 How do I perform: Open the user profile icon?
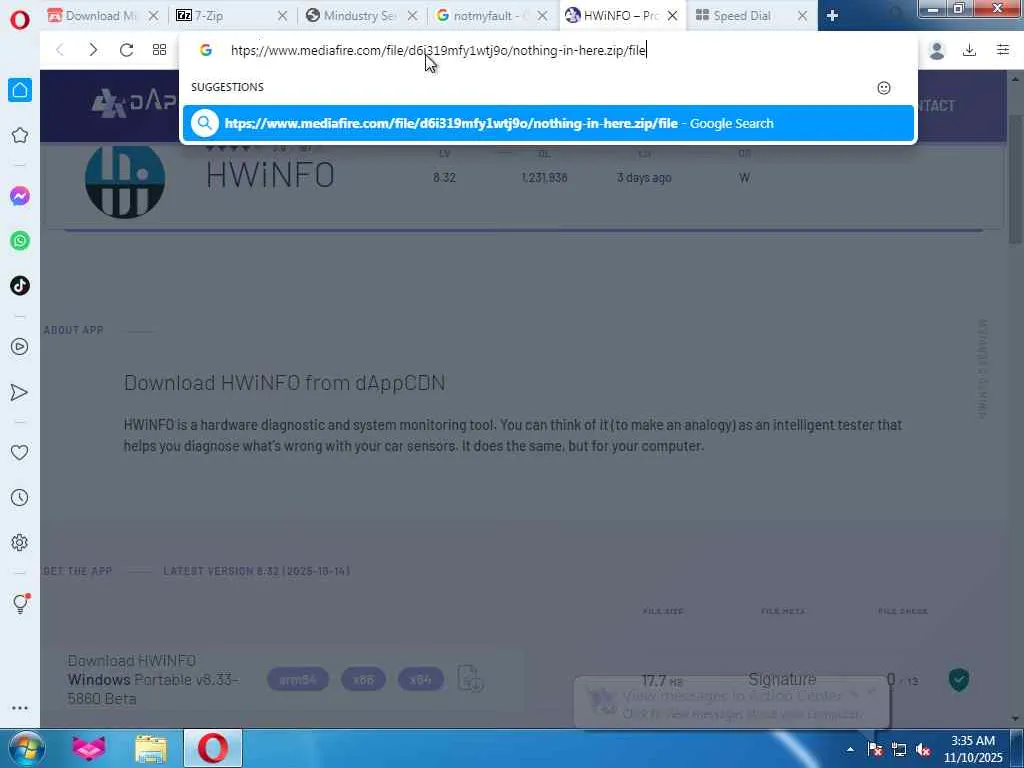(936, 50)
